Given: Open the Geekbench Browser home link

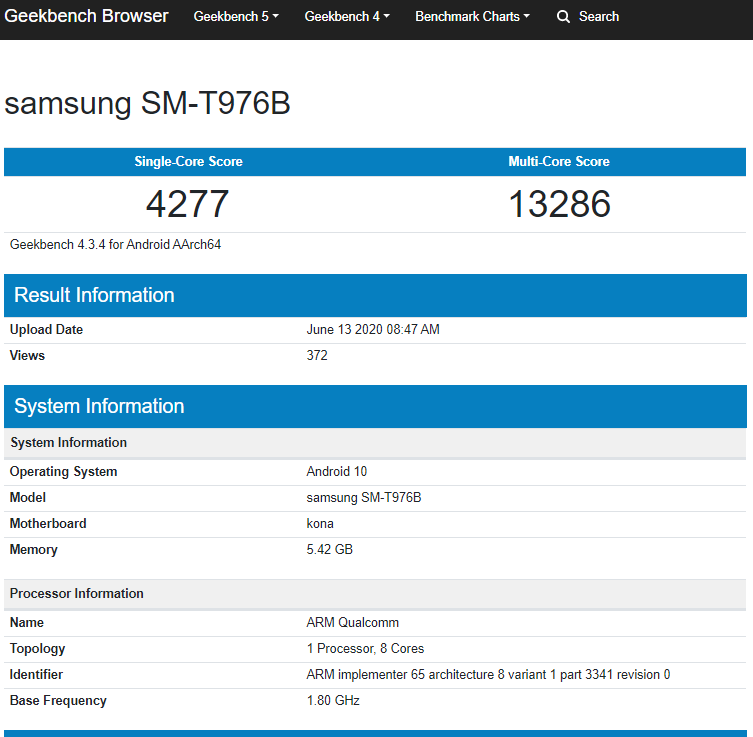Looking at the screenshot, I should tap(86, 16).
